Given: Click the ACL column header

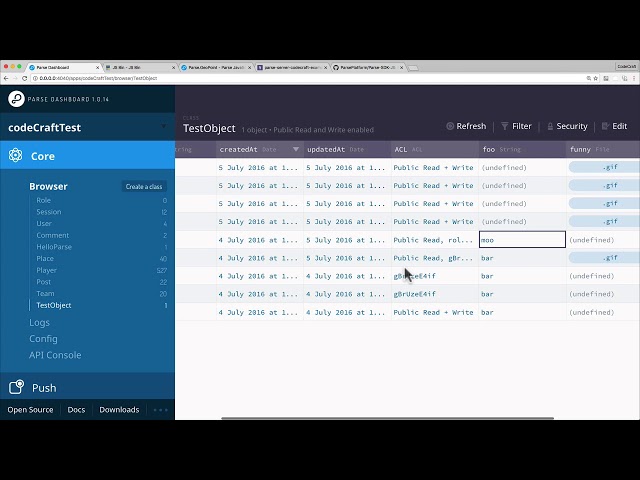Looking at the screenshot, I should click(x=435, y=149).
